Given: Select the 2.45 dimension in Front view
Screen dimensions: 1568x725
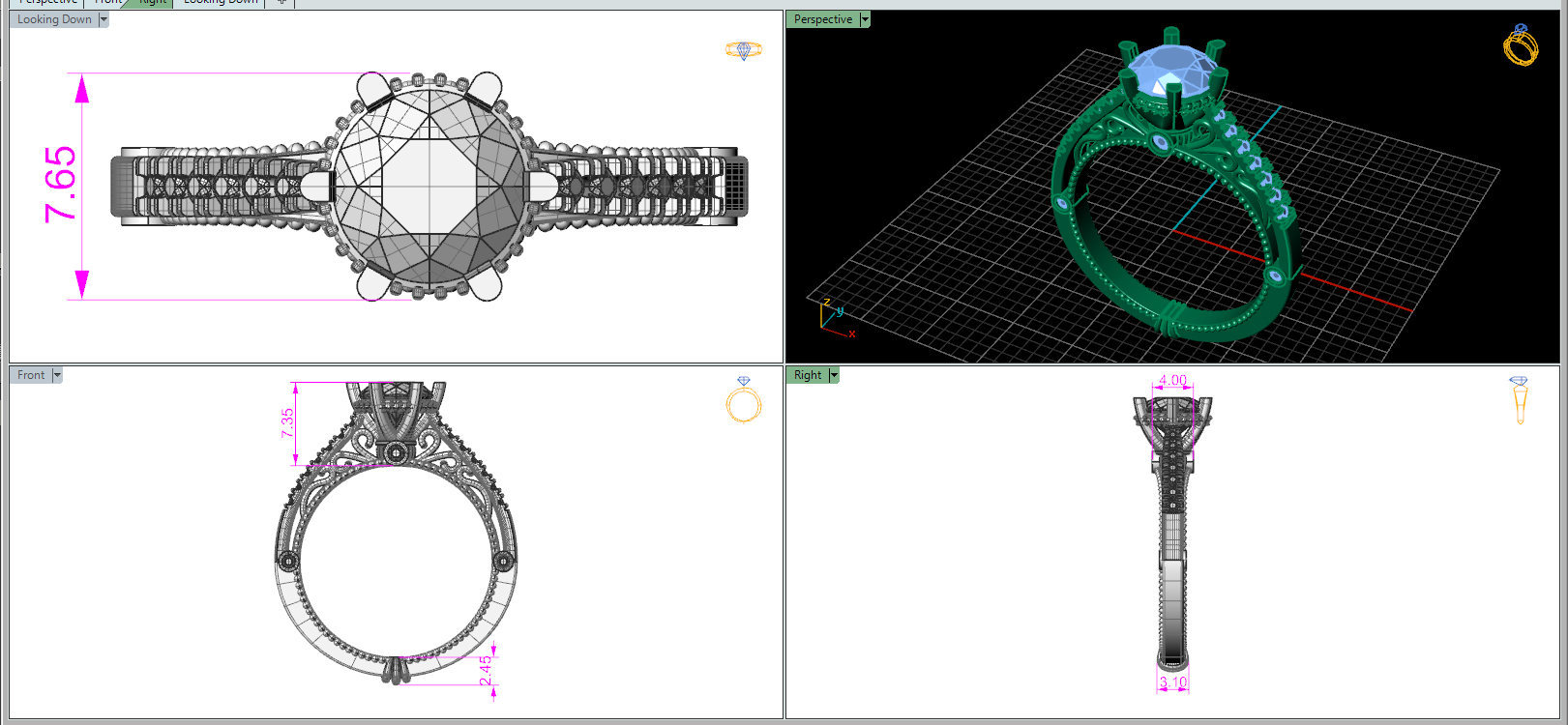Looking at the screenshot, I should [486, 670].
